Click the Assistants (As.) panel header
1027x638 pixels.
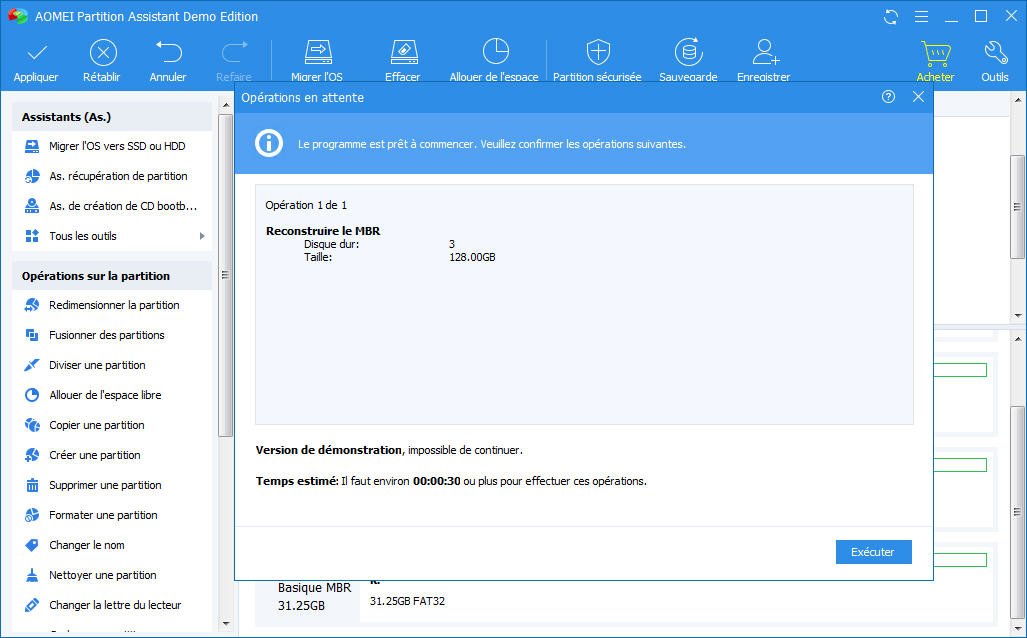111,117
